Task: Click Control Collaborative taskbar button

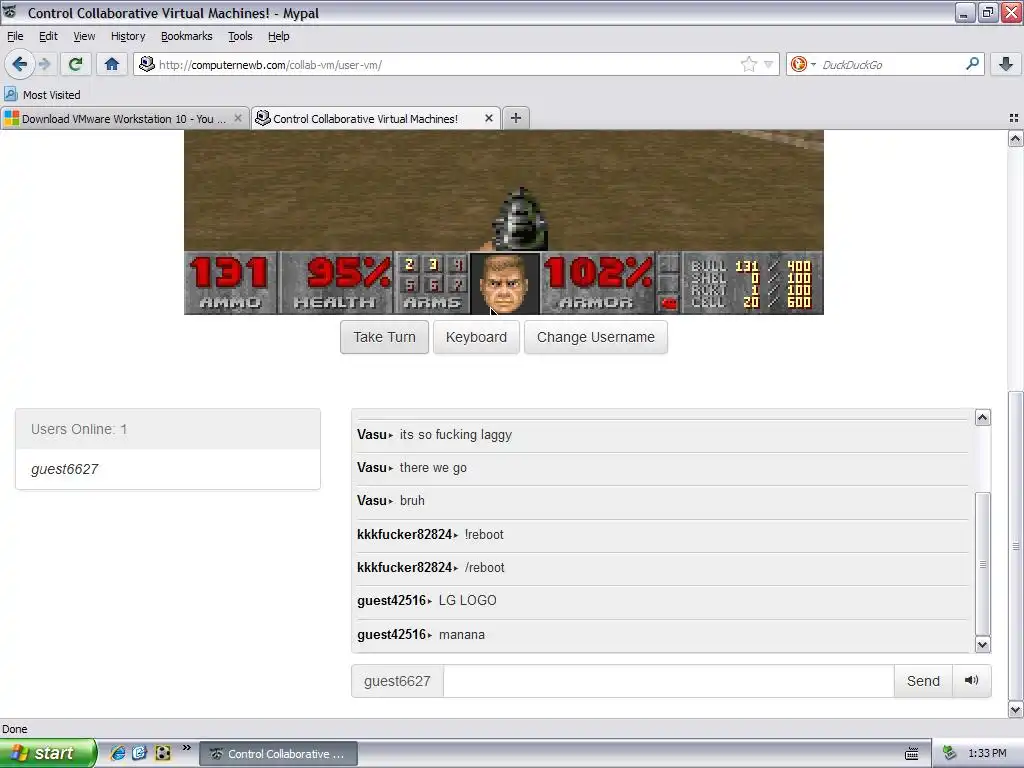Action: [278, 754]
